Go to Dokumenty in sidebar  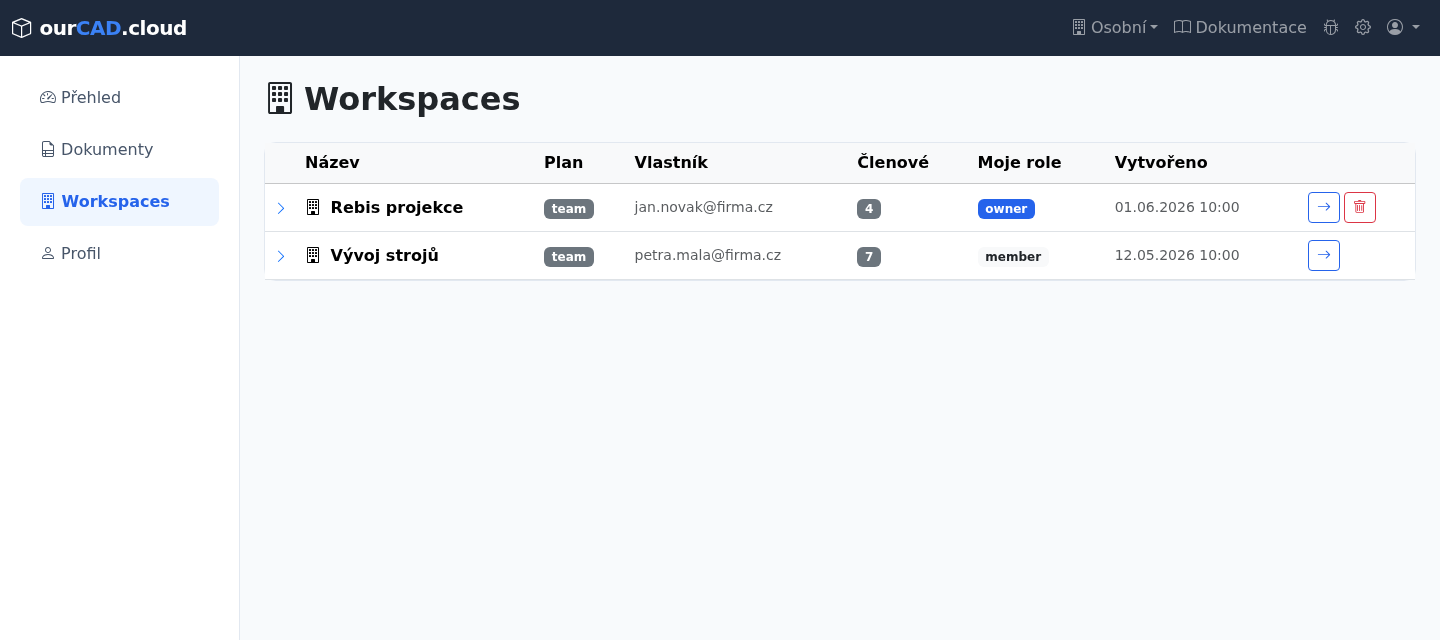[120, 150]
